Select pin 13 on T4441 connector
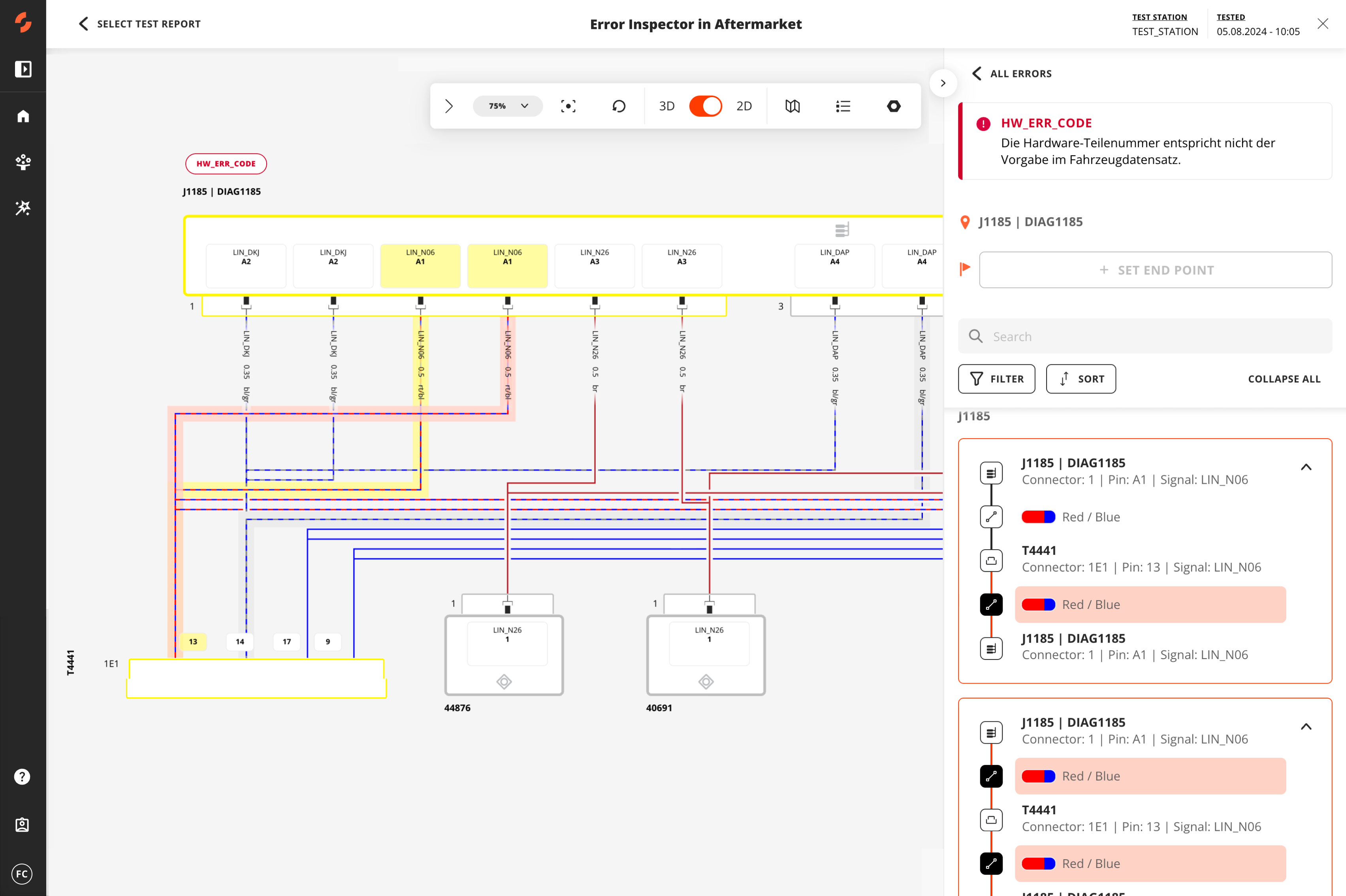 click(193, 642)
